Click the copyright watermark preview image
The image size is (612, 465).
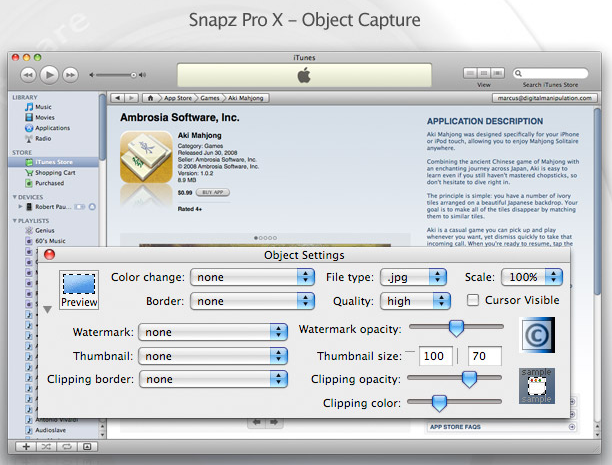pos(537,335)
